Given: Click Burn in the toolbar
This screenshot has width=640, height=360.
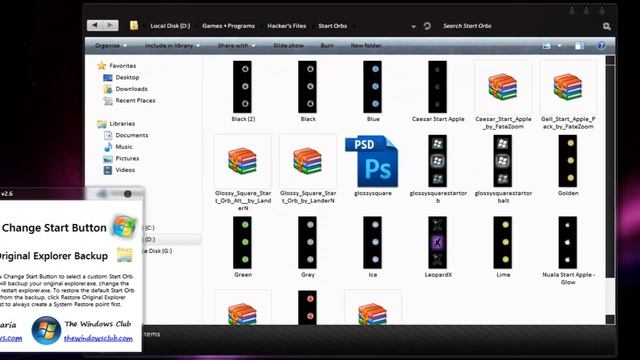Looking at the screenshot, I should (327, 45).
